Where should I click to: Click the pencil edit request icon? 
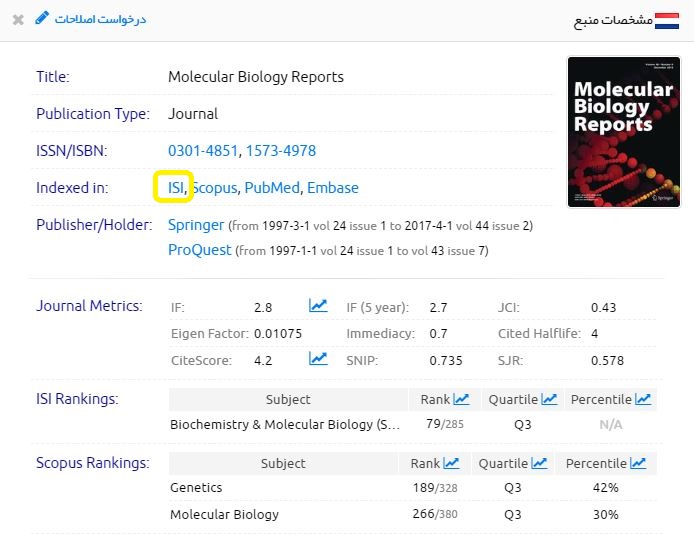pyautogui.click(x=41, y=19)
